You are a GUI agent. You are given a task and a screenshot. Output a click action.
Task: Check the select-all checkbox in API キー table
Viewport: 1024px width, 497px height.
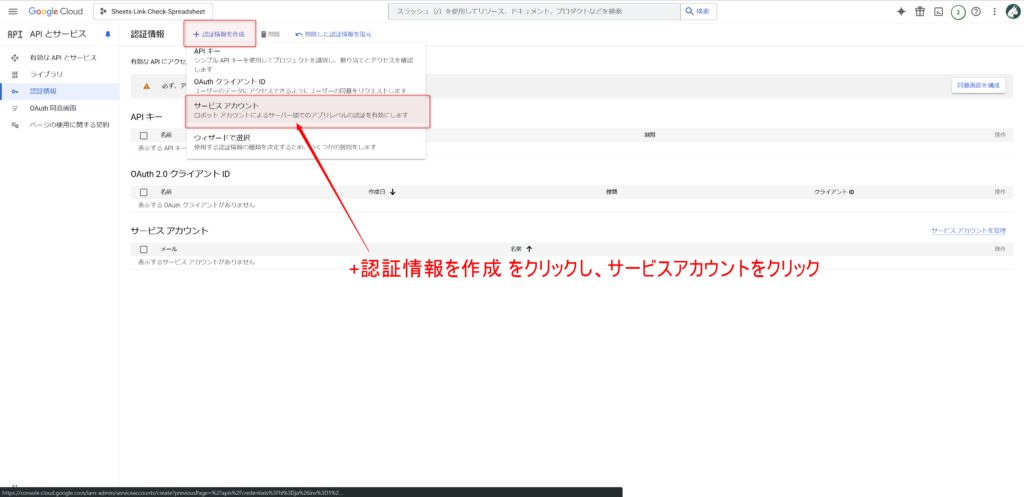click(144, 134)
